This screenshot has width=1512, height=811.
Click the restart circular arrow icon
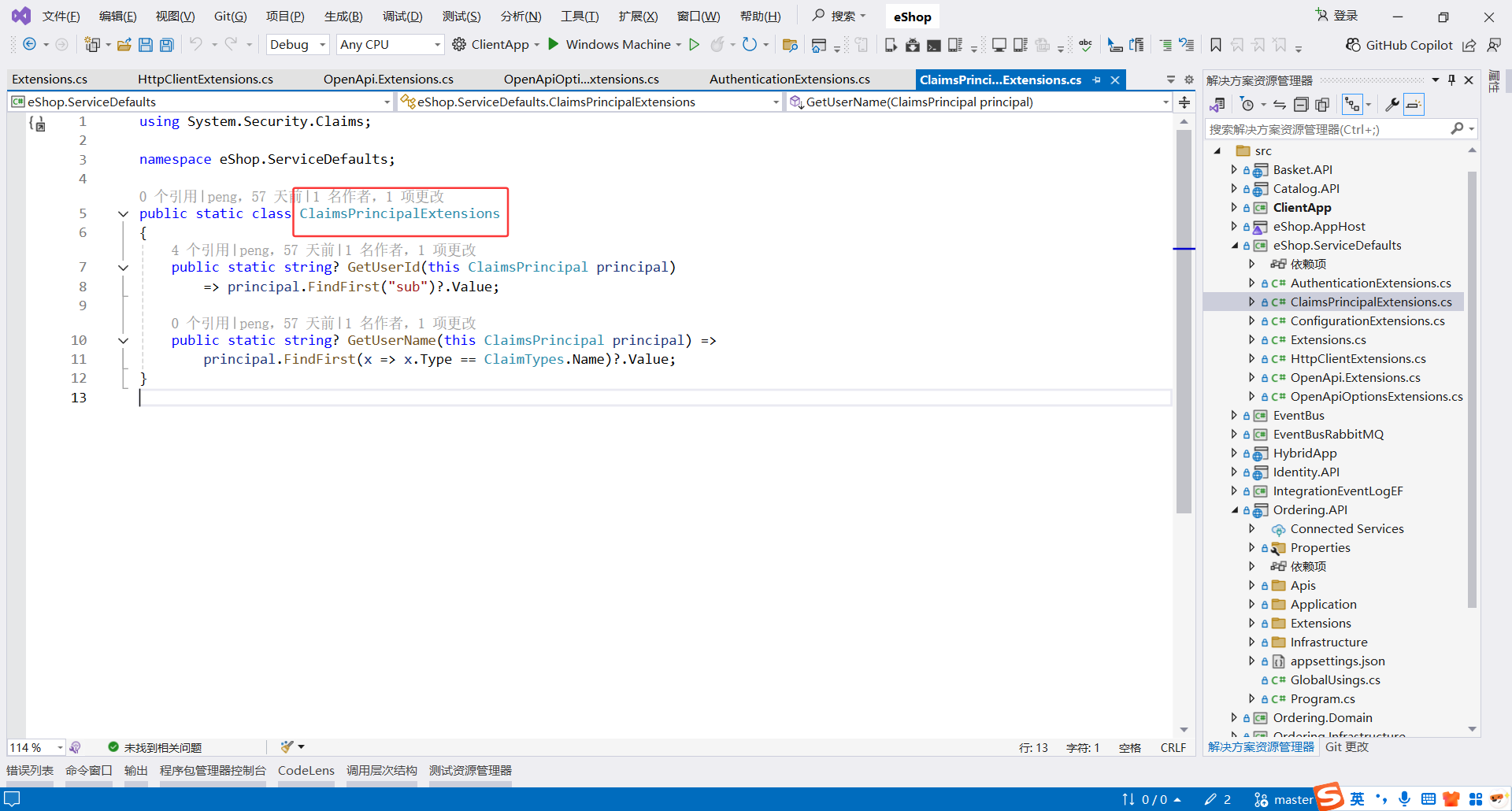pos(750,45)
